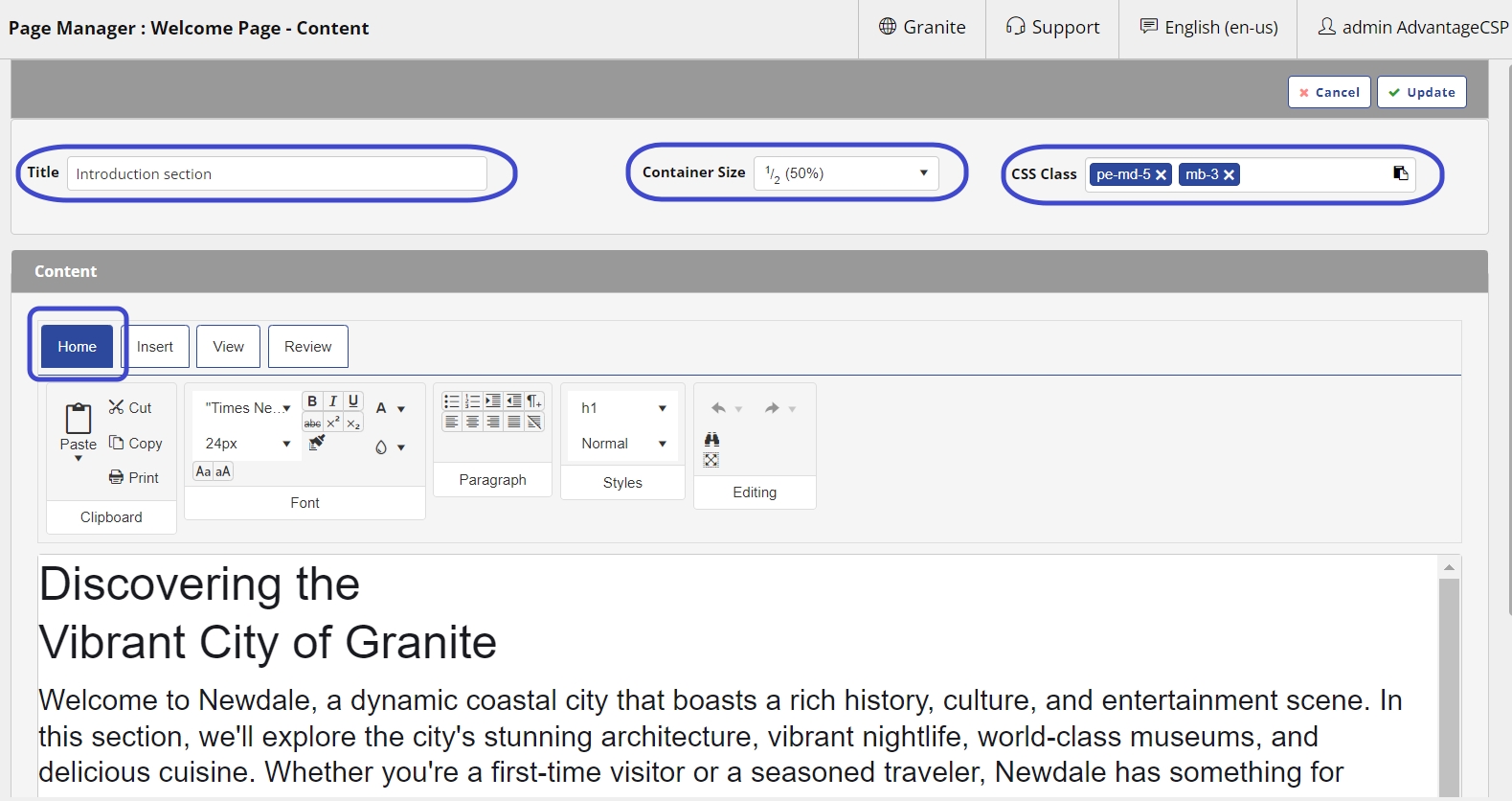Viewport: 1512px width, 801px height.
Task: Increase paragraph indent
Action: coord(493,401)
